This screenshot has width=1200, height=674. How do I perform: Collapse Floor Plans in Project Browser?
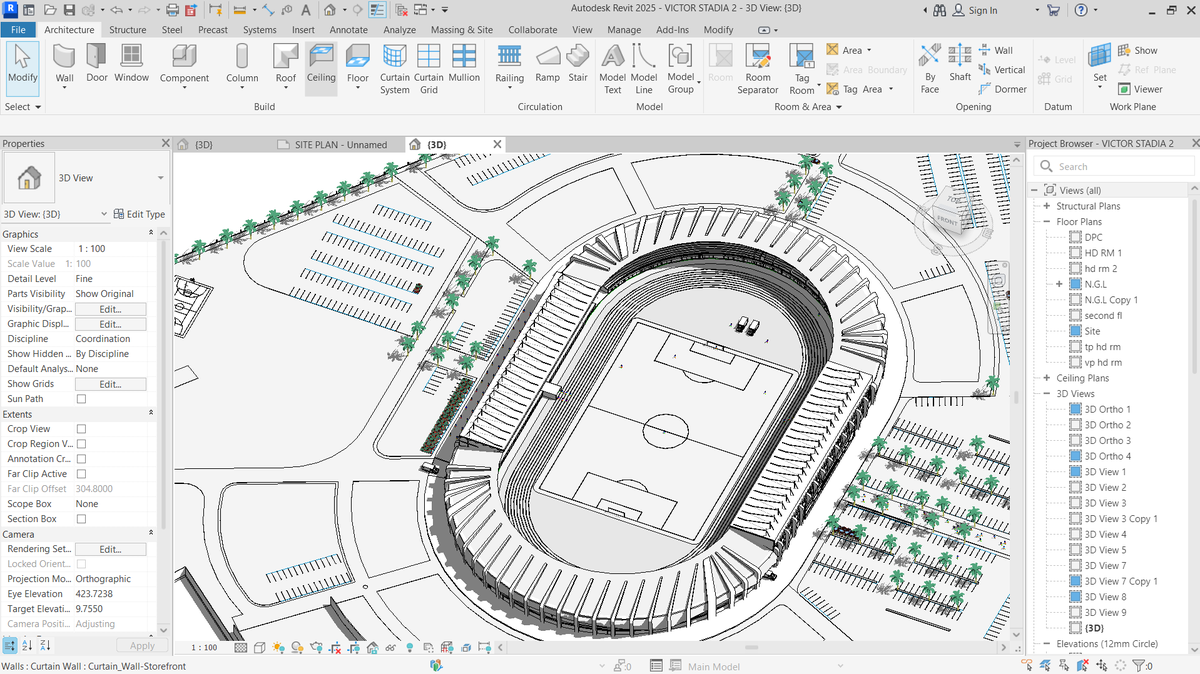coord(1047,222)
